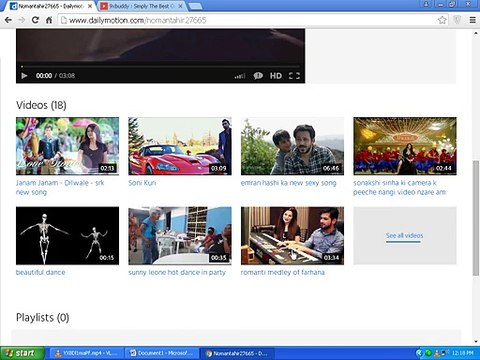Click the blue system tray icon left of the green one
Screen dimensions: 480x360
[420, 353]
